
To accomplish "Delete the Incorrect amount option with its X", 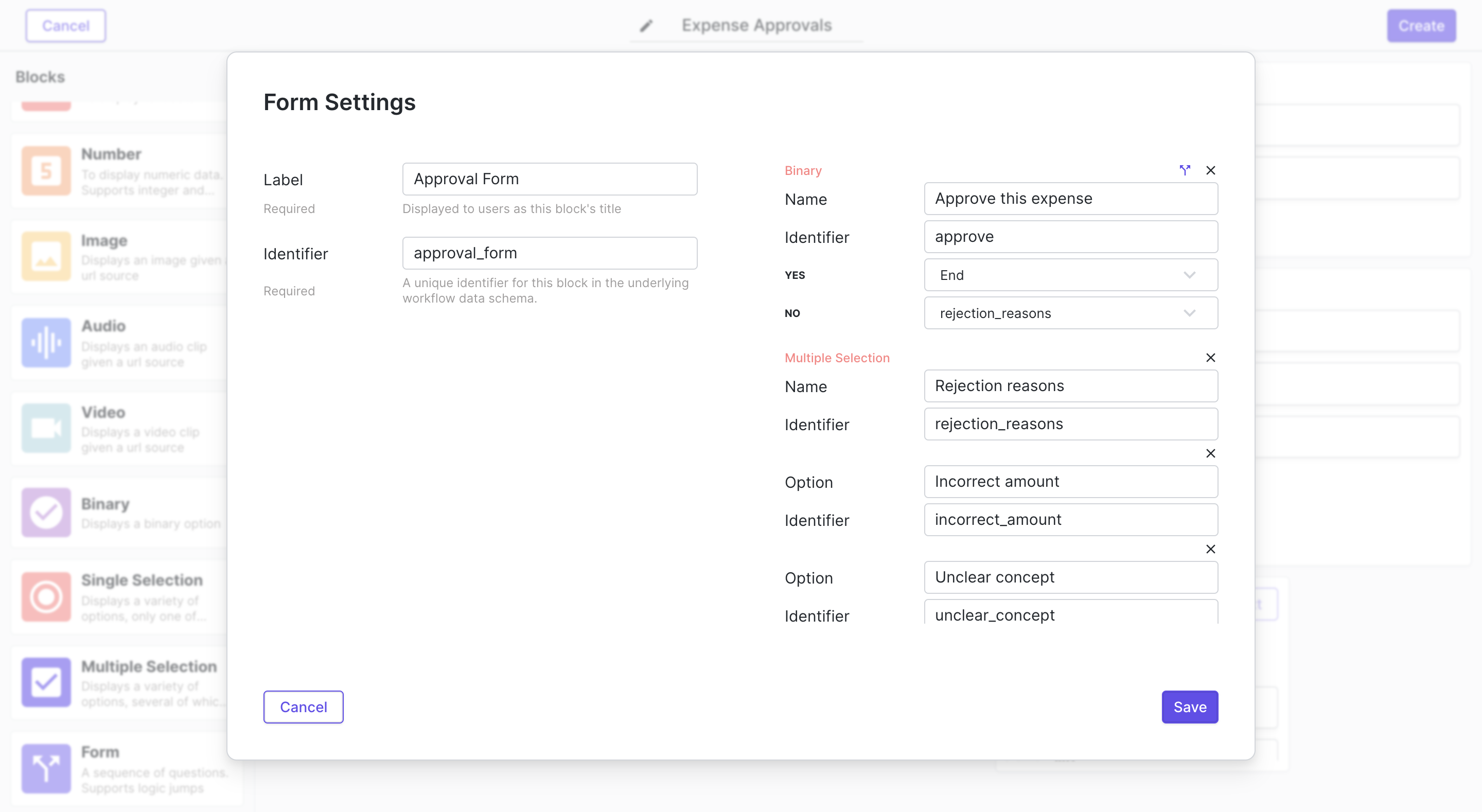I will [x=1210, y=453].
